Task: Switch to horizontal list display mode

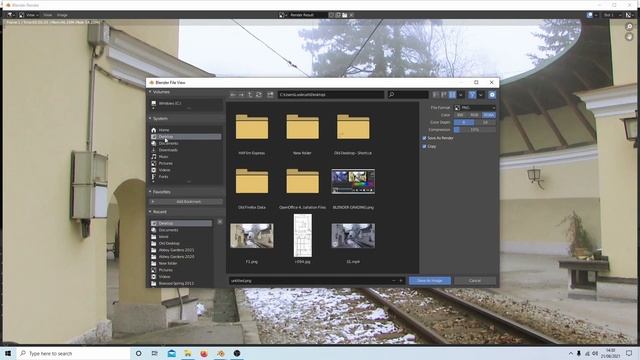Action: pos(444,95)
